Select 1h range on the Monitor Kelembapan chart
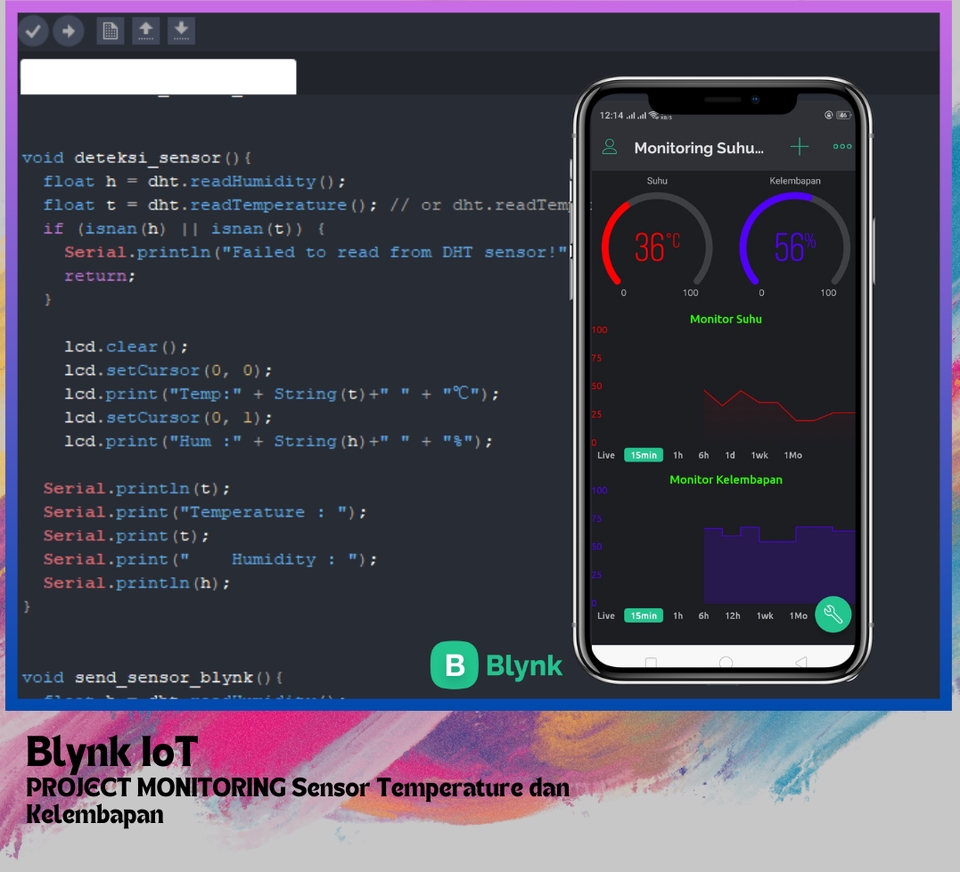 click(x=678, y=615)
